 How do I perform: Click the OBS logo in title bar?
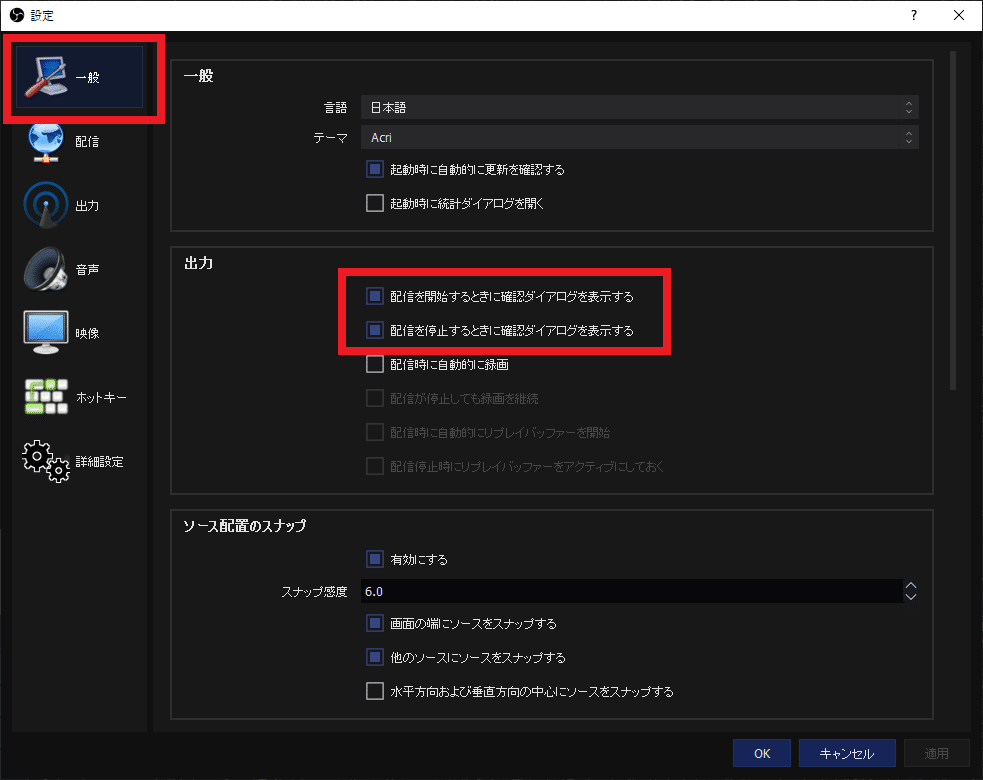[17, 15]
